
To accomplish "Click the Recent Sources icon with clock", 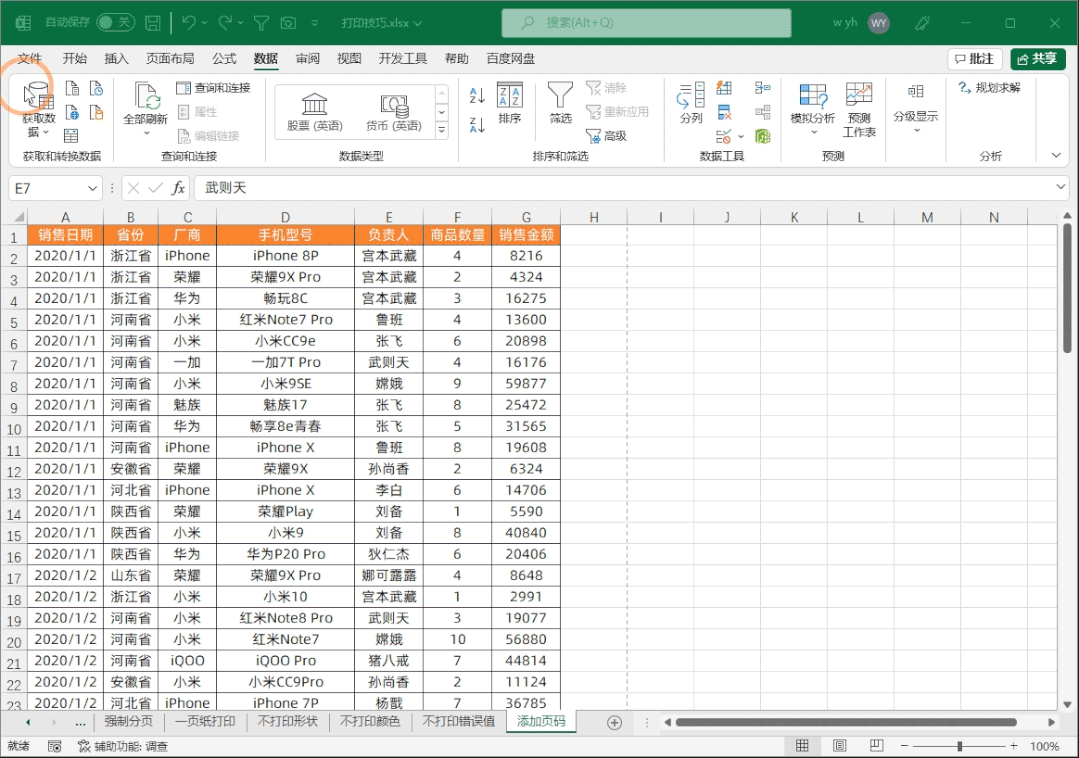I will pyautogui.click(x=96, y=88).
